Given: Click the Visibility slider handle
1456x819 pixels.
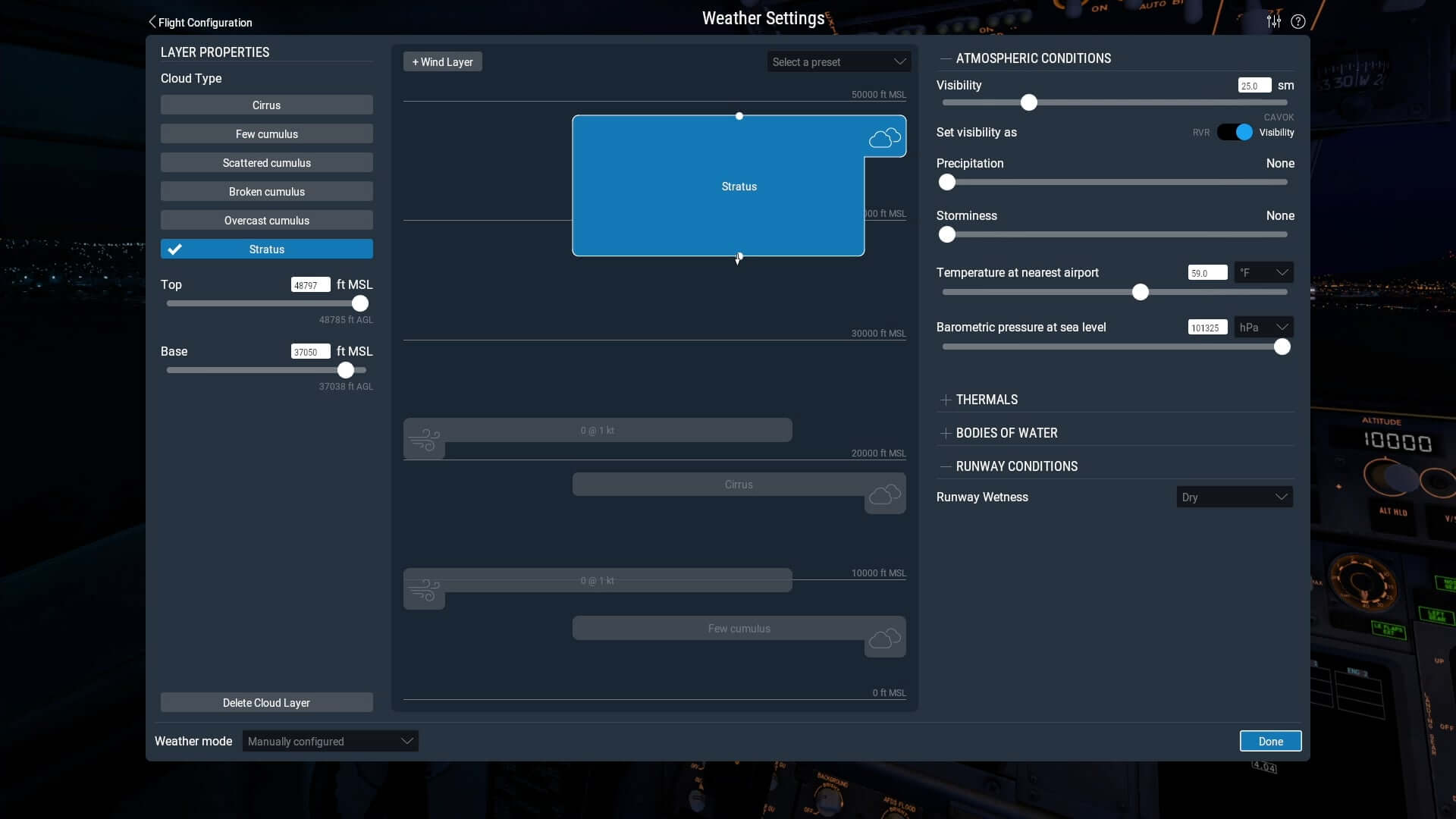Looking at the screenshot, I should click(x=1028, y=102).
